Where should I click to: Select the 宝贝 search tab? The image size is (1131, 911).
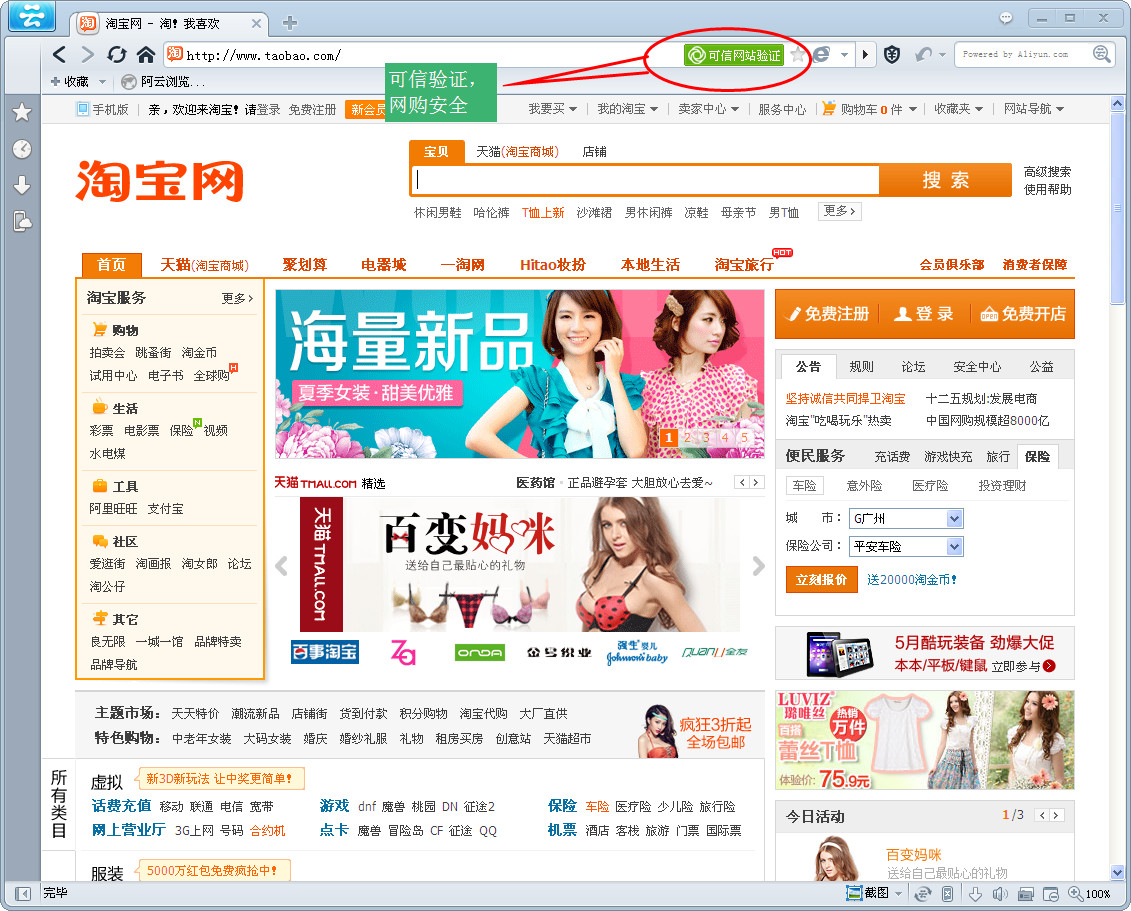tap(436, 151)
